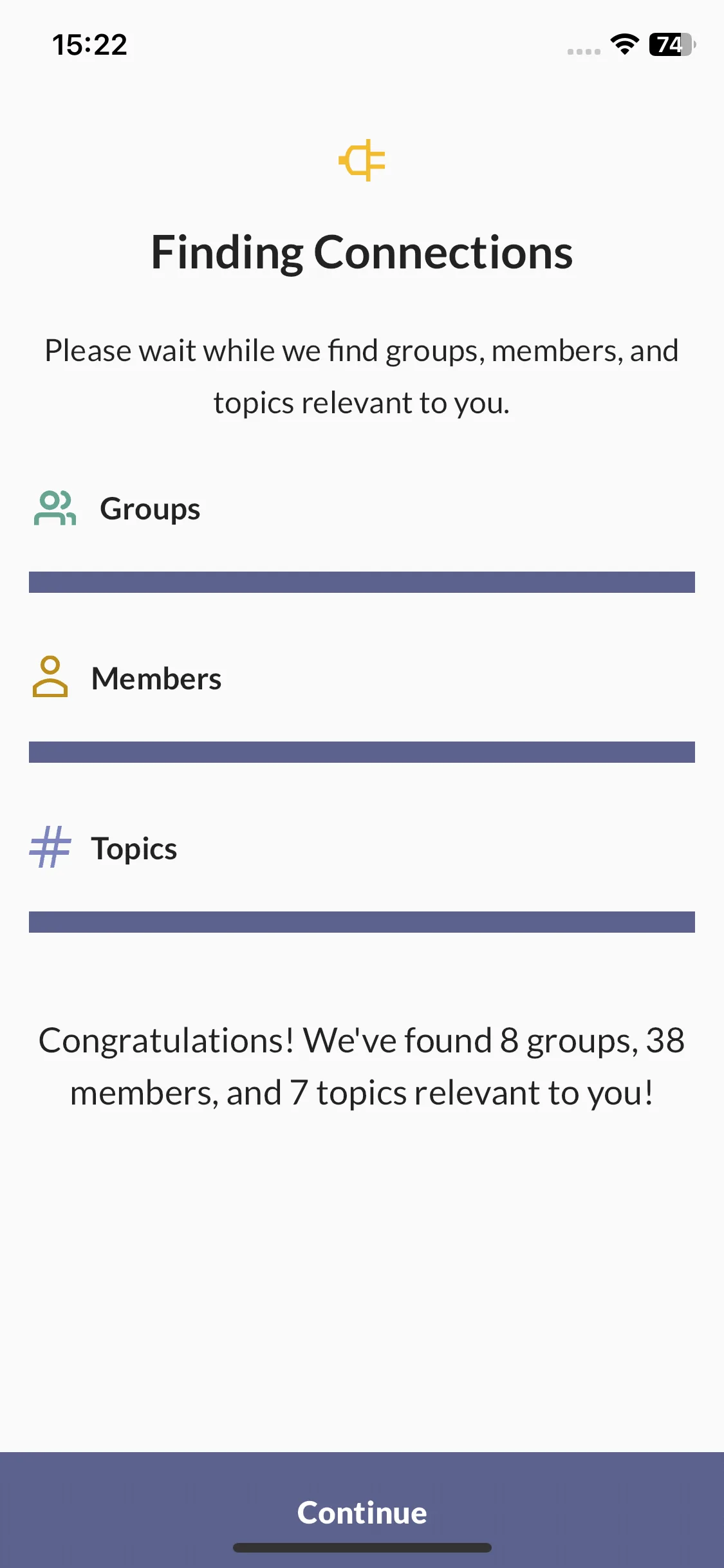Tap the cellular signal dots

point(584,51)
